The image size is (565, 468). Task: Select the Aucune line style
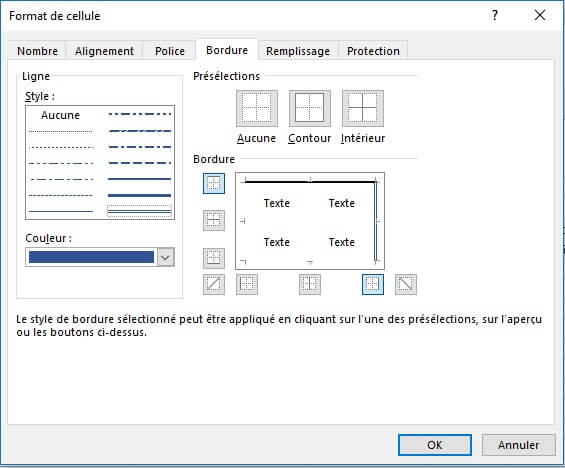(x=60, y=115)
